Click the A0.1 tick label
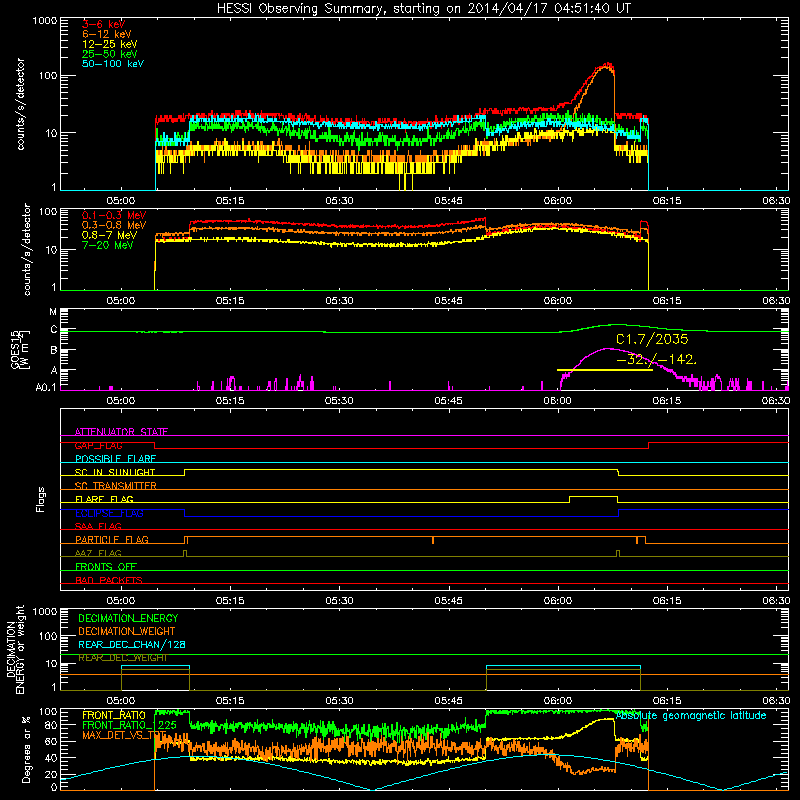This screenshot has width=800, height=800. pos(46,387)
